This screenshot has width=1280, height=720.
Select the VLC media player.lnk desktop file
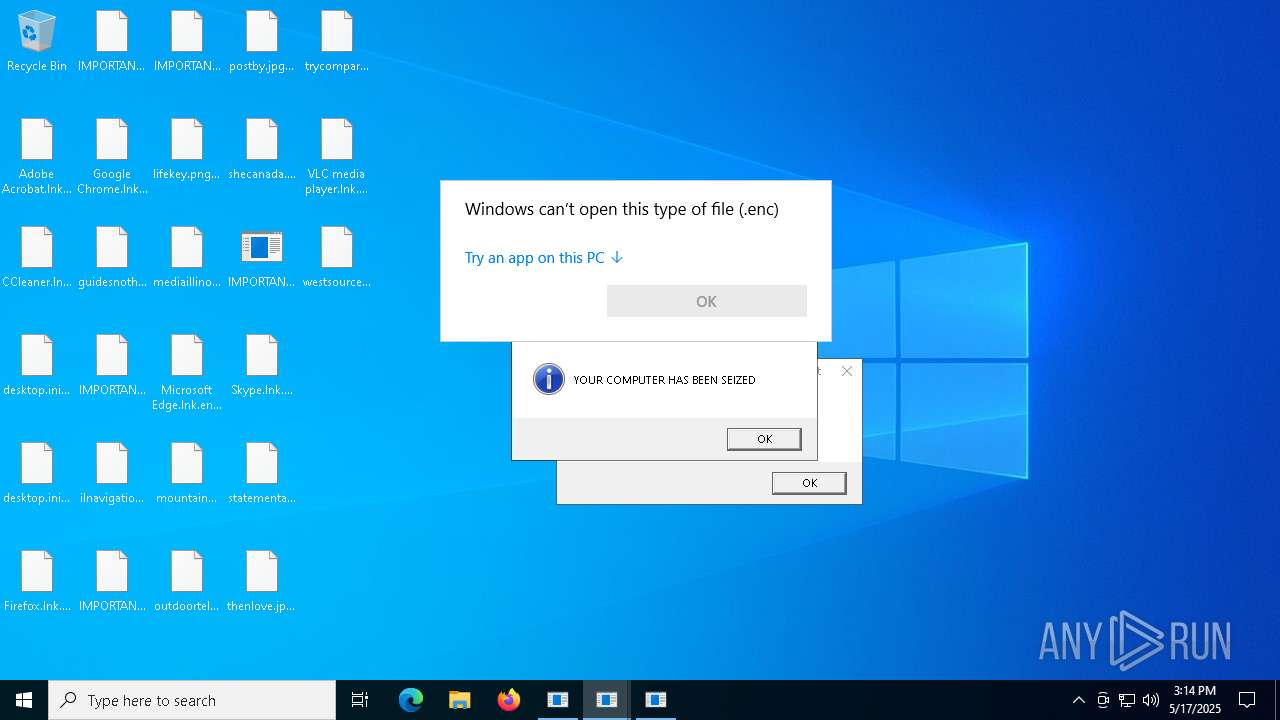tap(337, 156)
